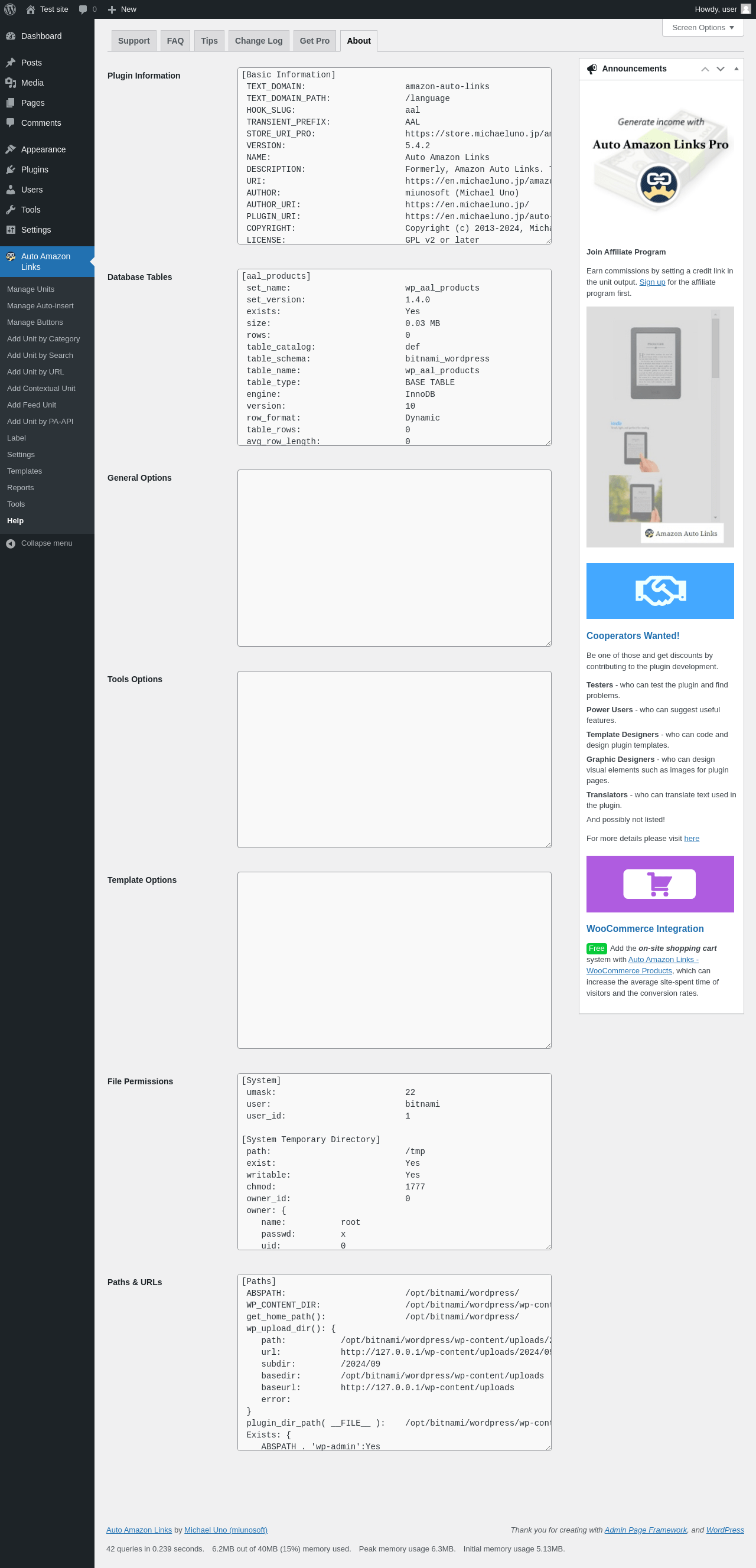Click inside Plugin Information text area
756x1568 pixels.
pyautogui.click(x=394, y=156)
